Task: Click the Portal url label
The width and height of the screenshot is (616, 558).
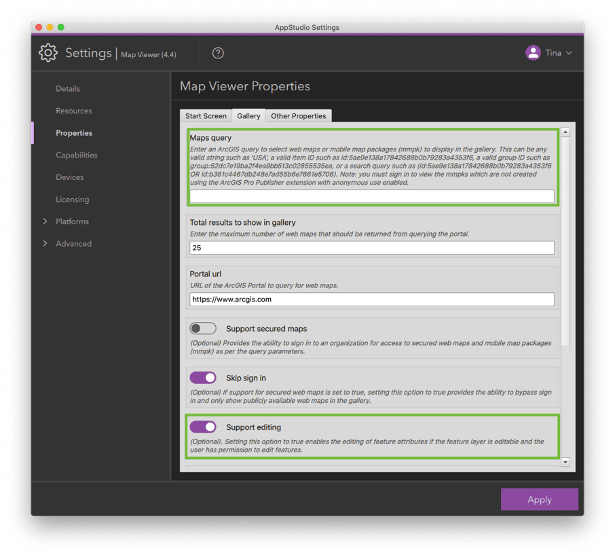Action: point(205,274)
